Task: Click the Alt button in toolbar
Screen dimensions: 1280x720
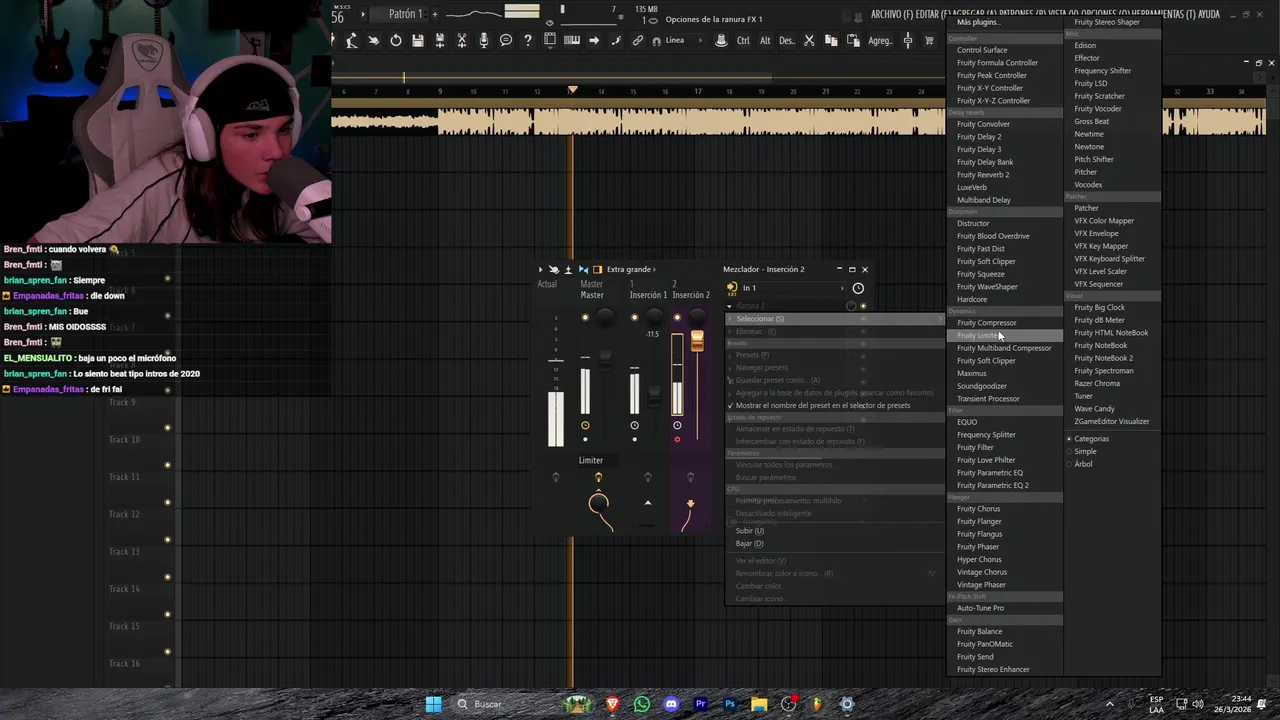Action: [765, 40]
